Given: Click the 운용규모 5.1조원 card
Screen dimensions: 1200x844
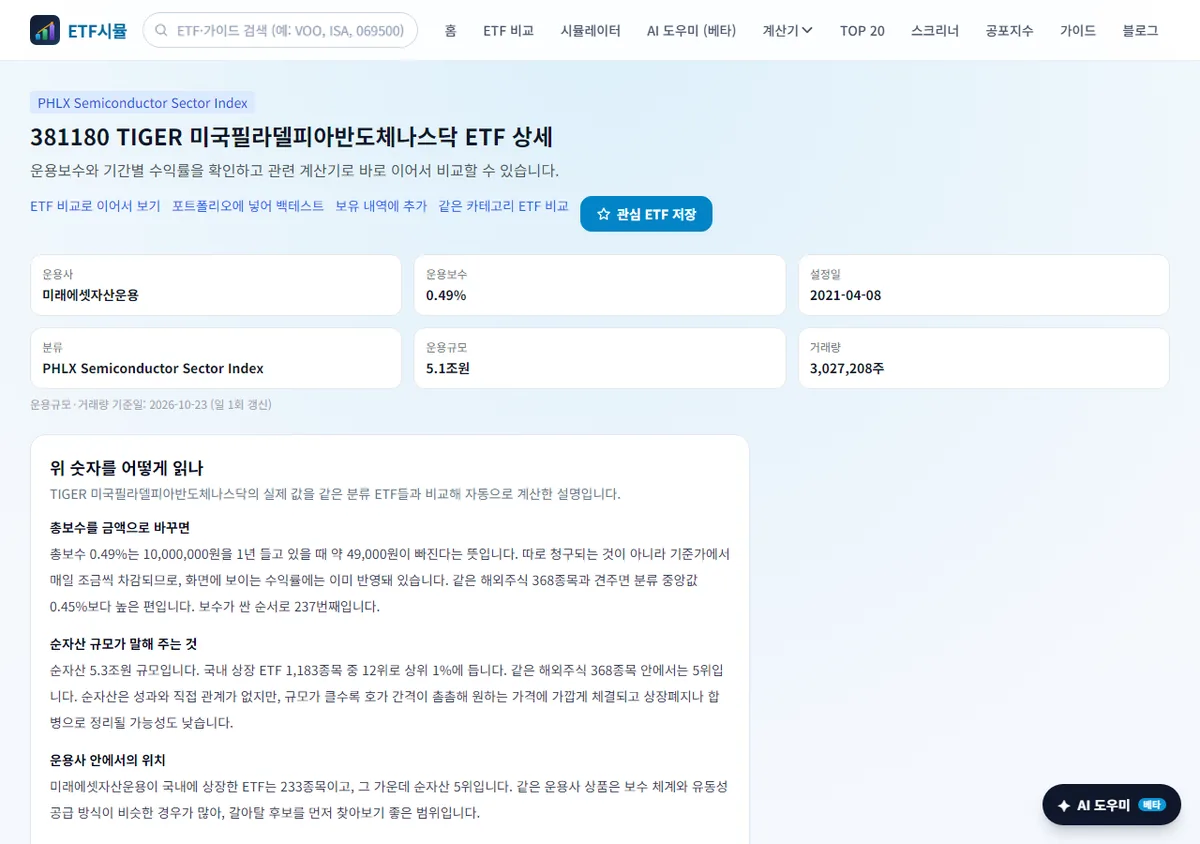Looking at the screenshot, I should click(599, 358).
